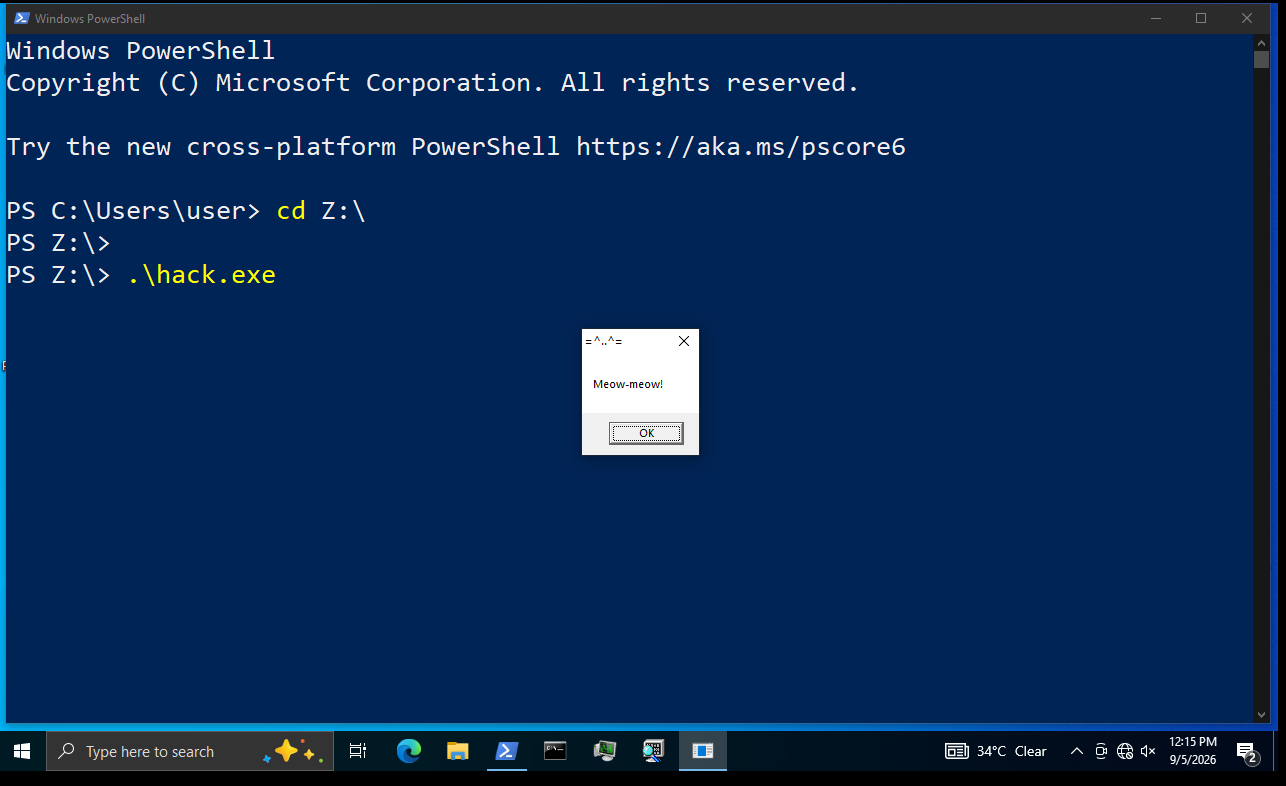
Task: Click the Meow-meow! message text
Action: [x=628, y=384]
